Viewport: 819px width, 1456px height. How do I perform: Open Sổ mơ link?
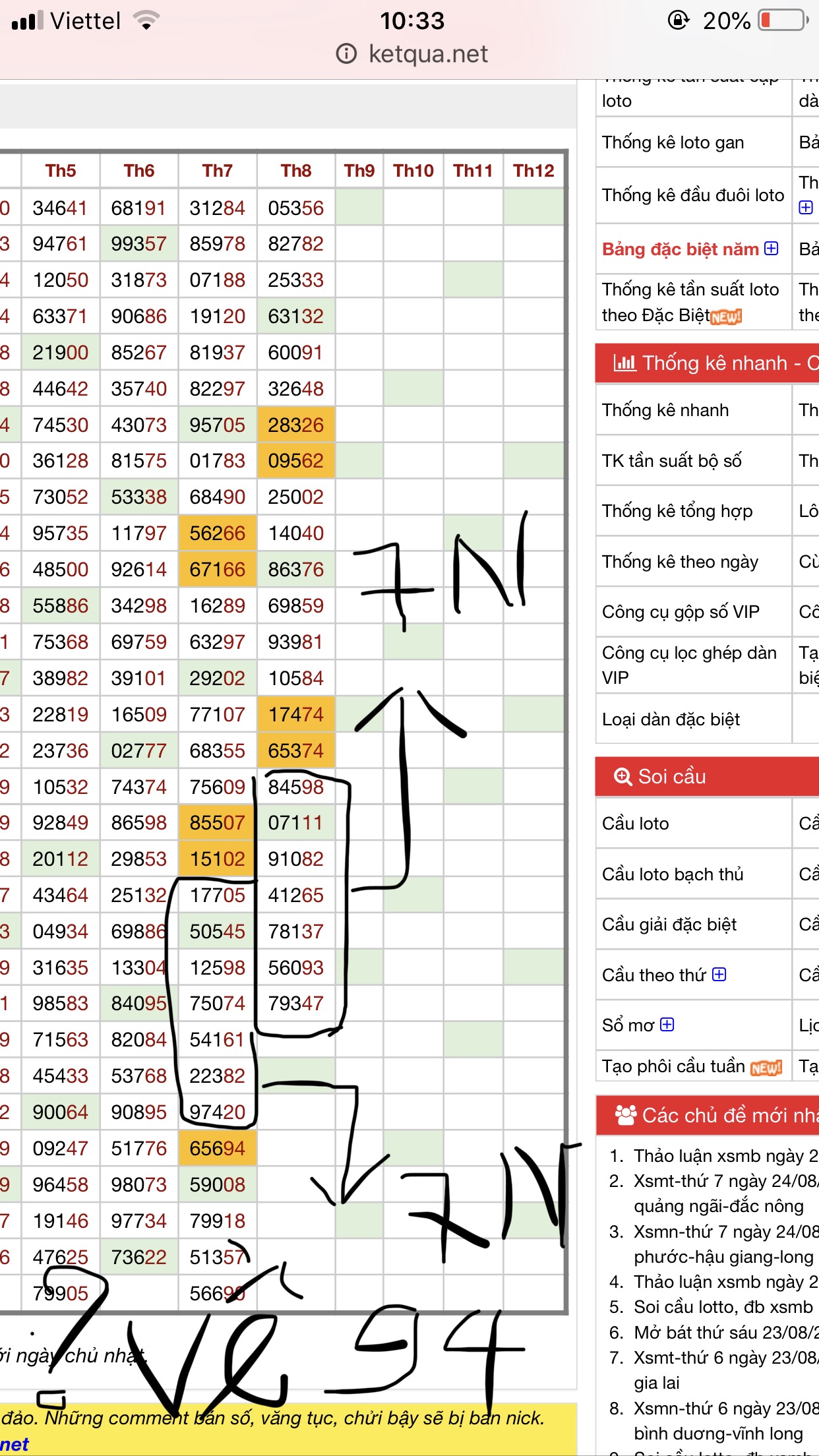(628, 1025)
